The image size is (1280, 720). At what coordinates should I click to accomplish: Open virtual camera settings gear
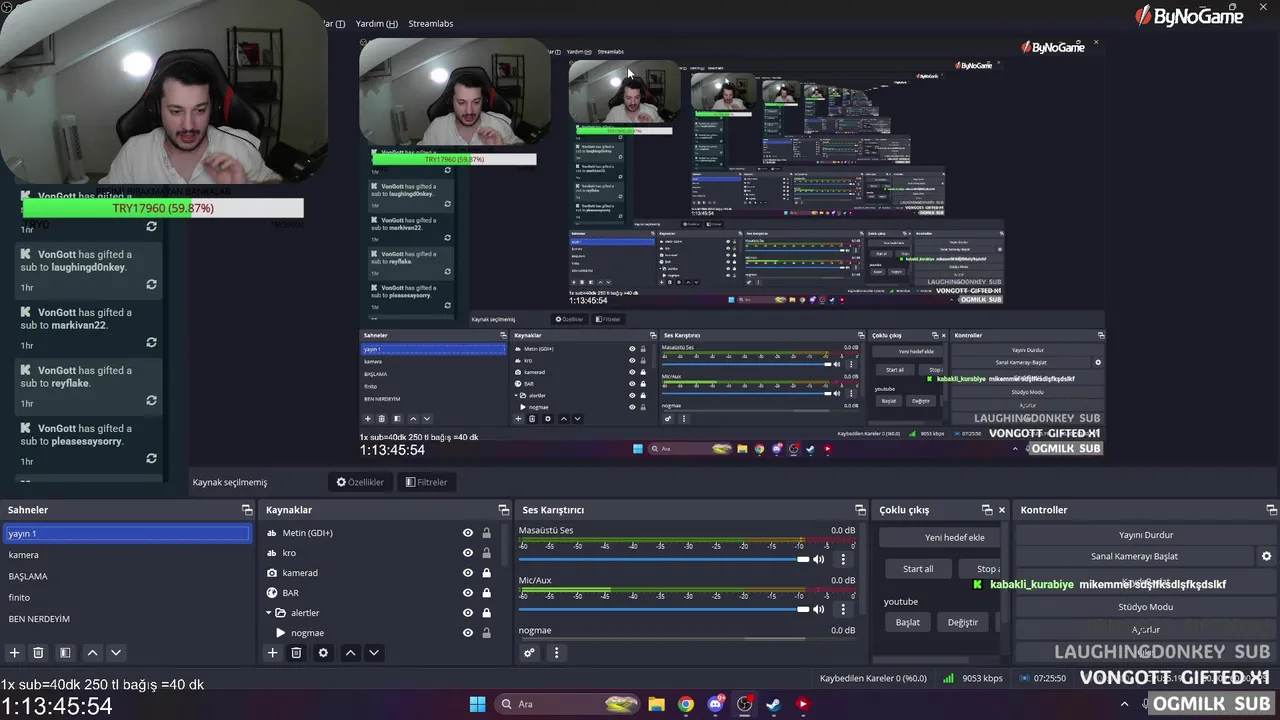tap(1266, 556)
